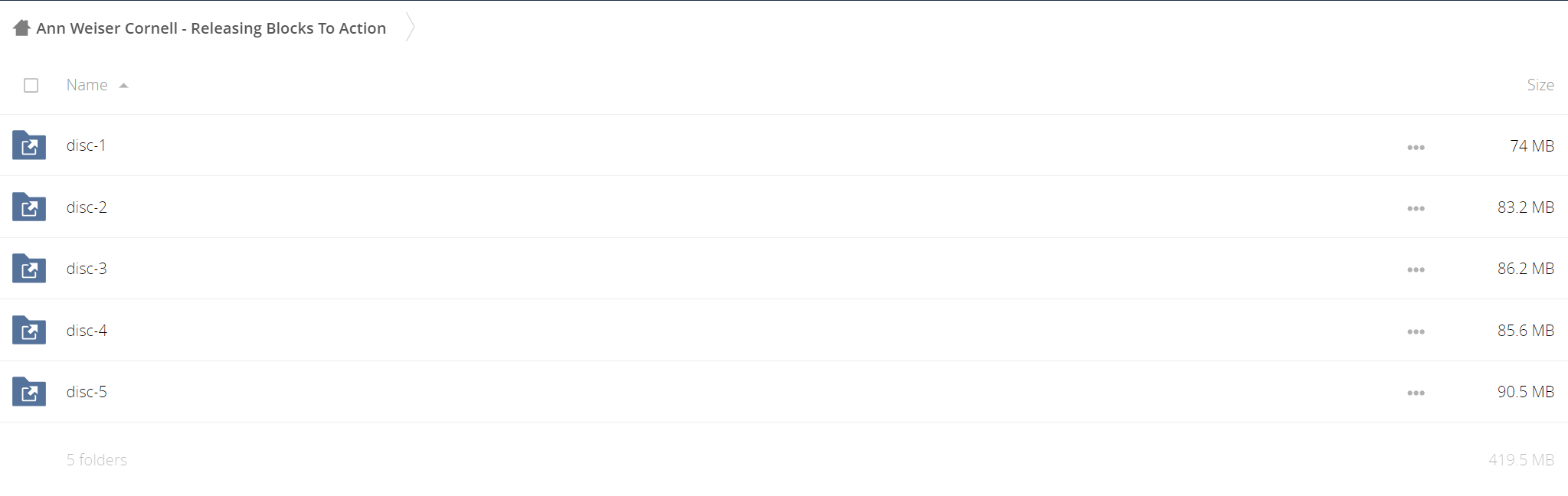This screenshot has width=1568, height=496.
Task: Toggle the Name sort direction arrow
Action: (123, 86)
